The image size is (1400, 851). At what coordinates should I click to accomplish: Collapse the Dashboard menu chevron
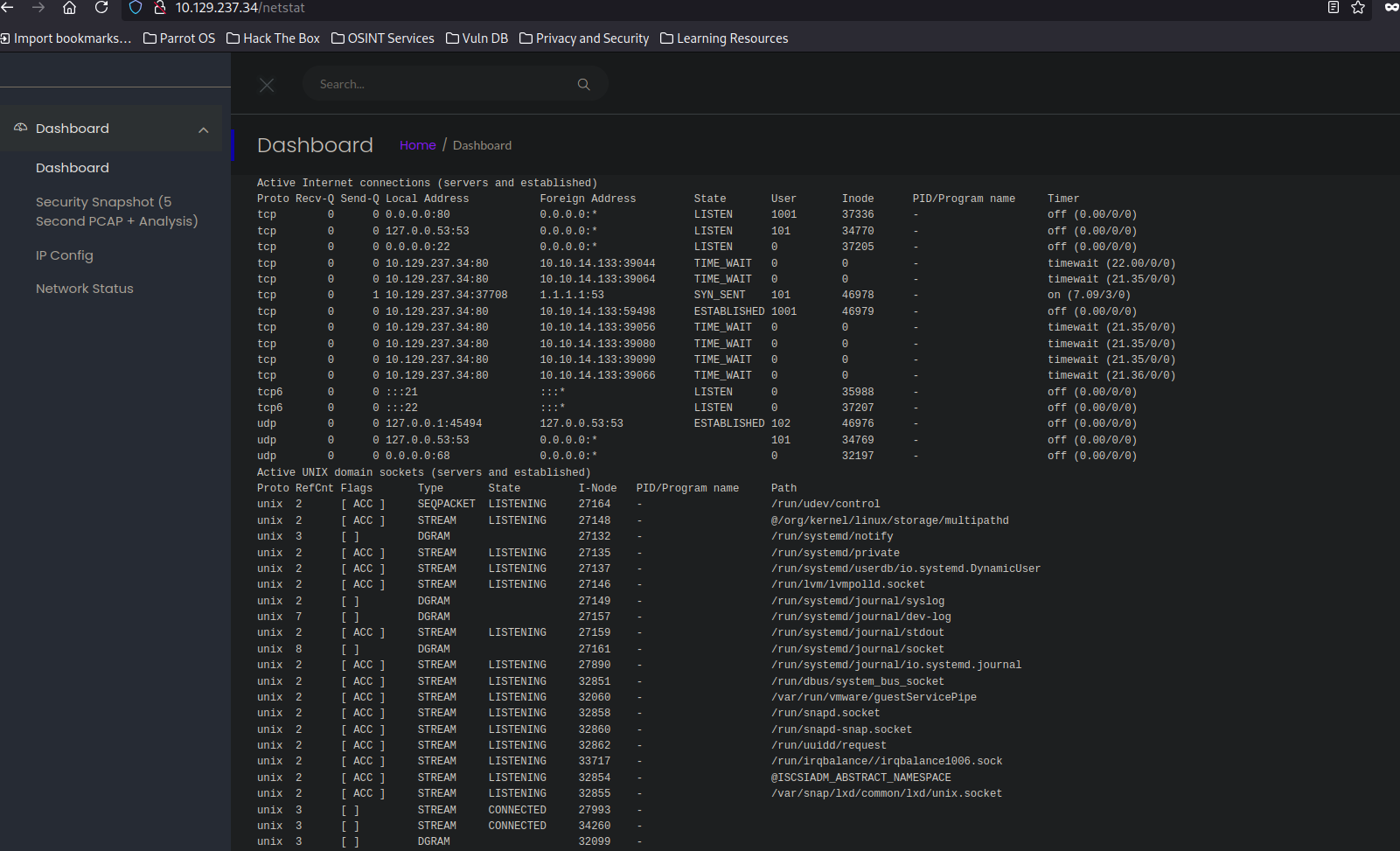(204, 129)
